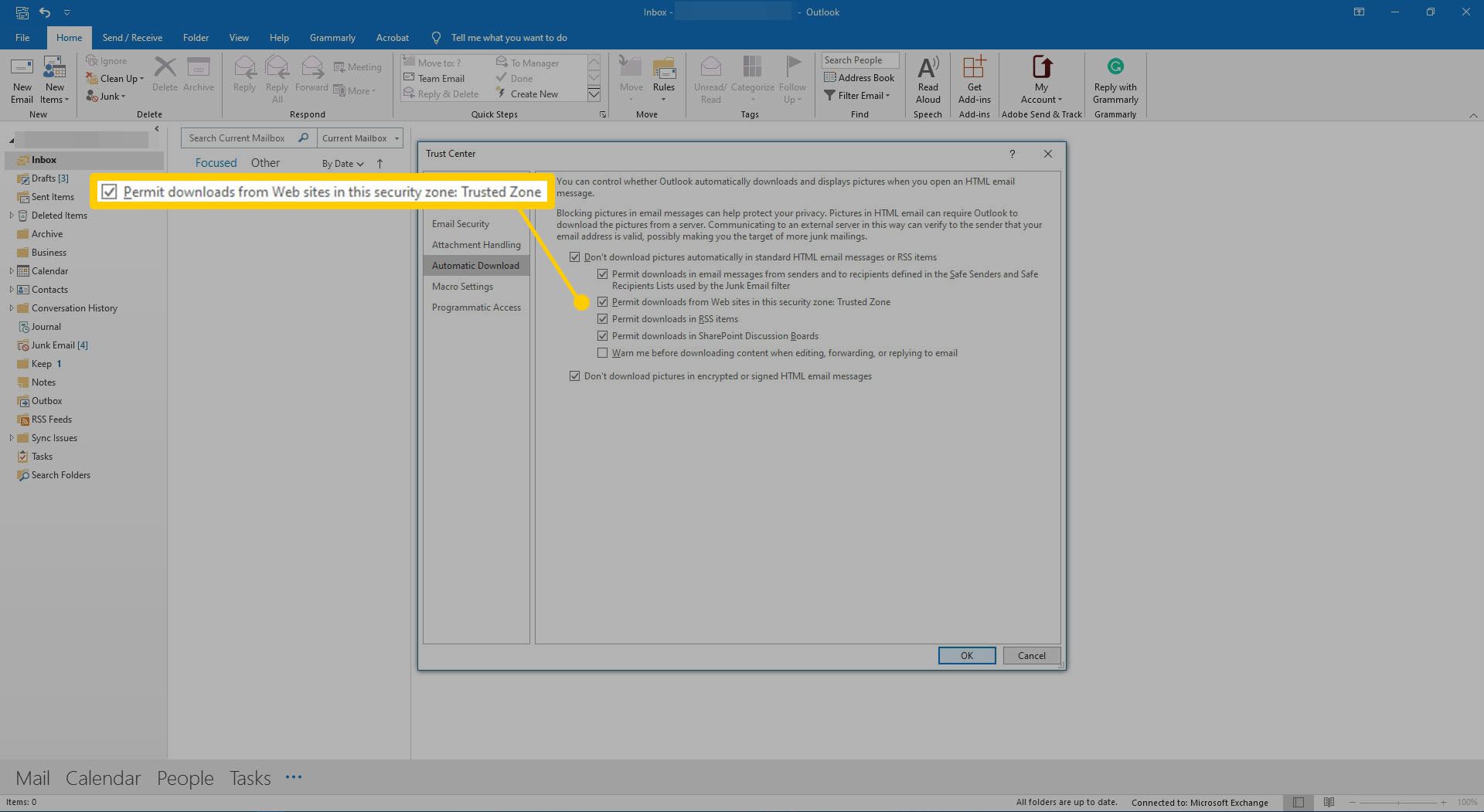Click the Unread/Read envelope icon
1484x812 pixels.
coord(710,66)
